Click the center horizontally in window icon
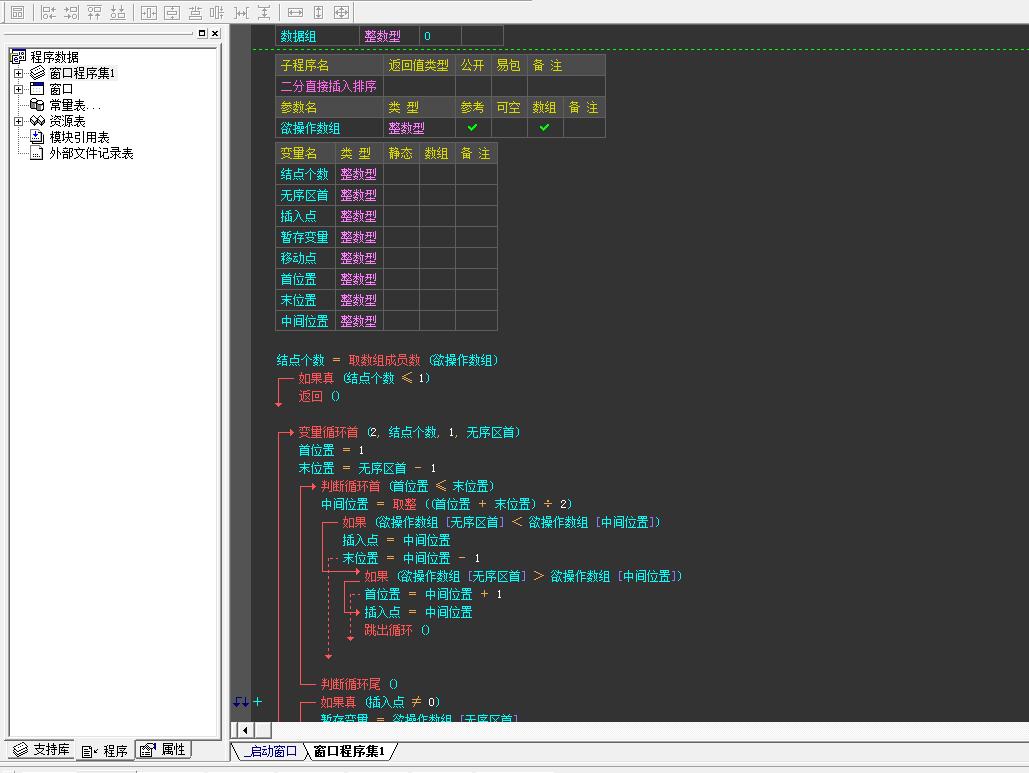 (149, 12)
